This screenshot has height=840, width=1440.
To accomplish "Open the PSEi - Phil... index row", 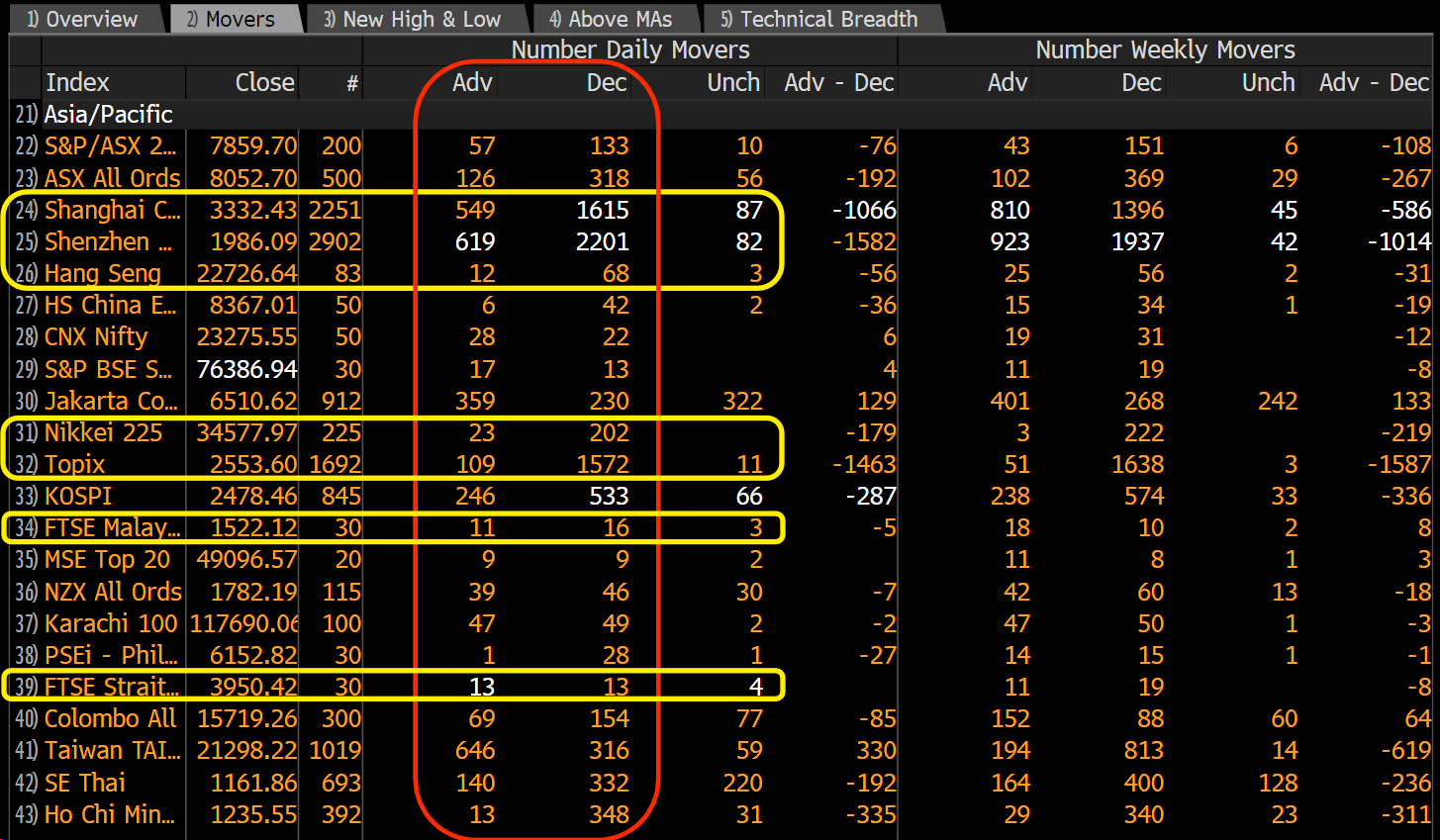I will (x=111, y=655).
